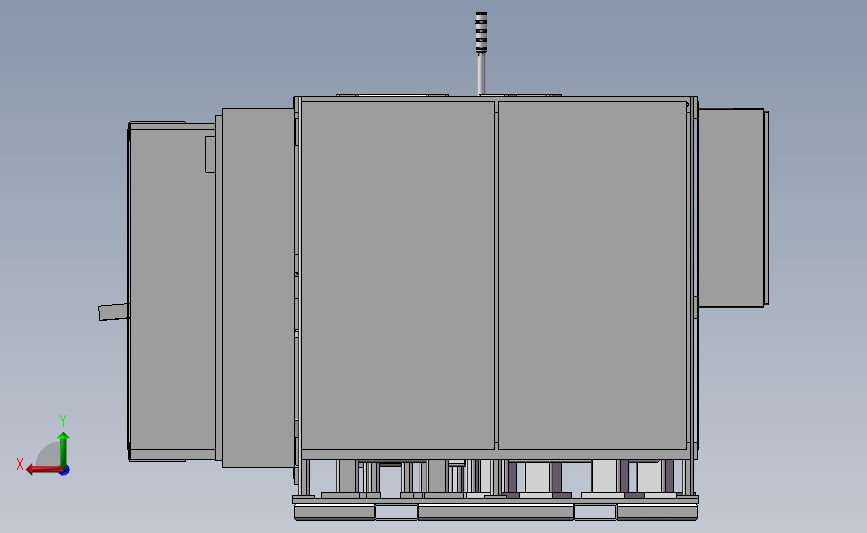
Task: Select the tall middle housing block face
Action: point(258,288)
